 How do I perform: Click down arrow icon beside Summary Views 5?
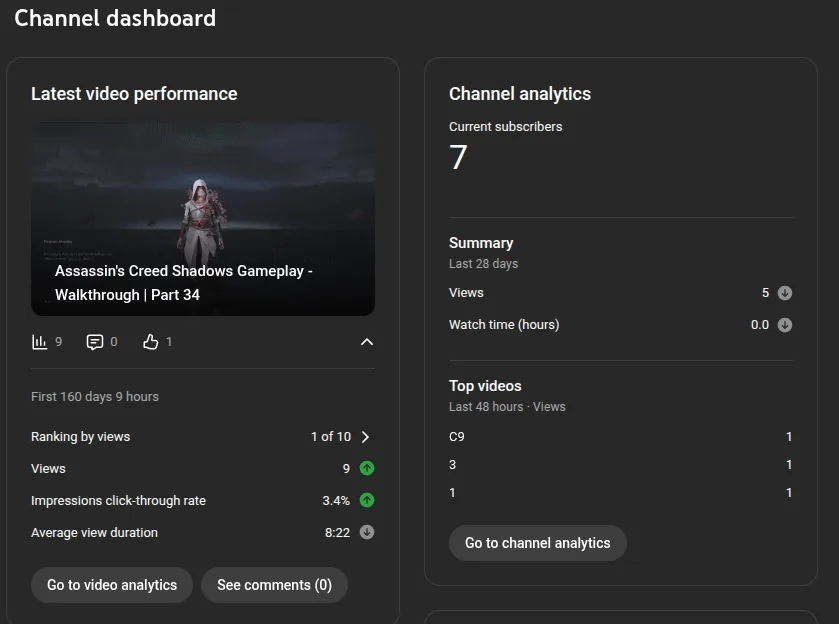784,293
